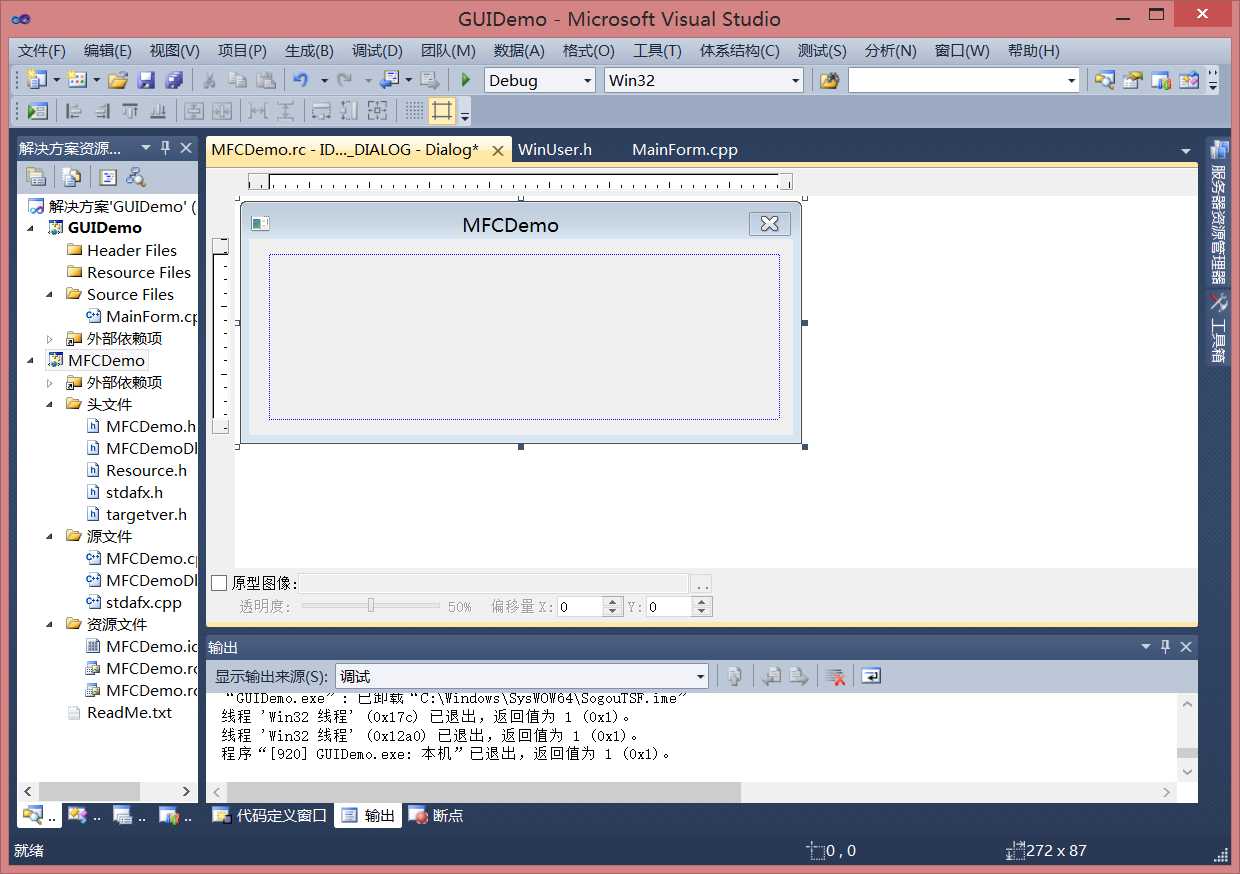
Task: Switch to the MainForm.cpp tab
Action: click(685, 149)
